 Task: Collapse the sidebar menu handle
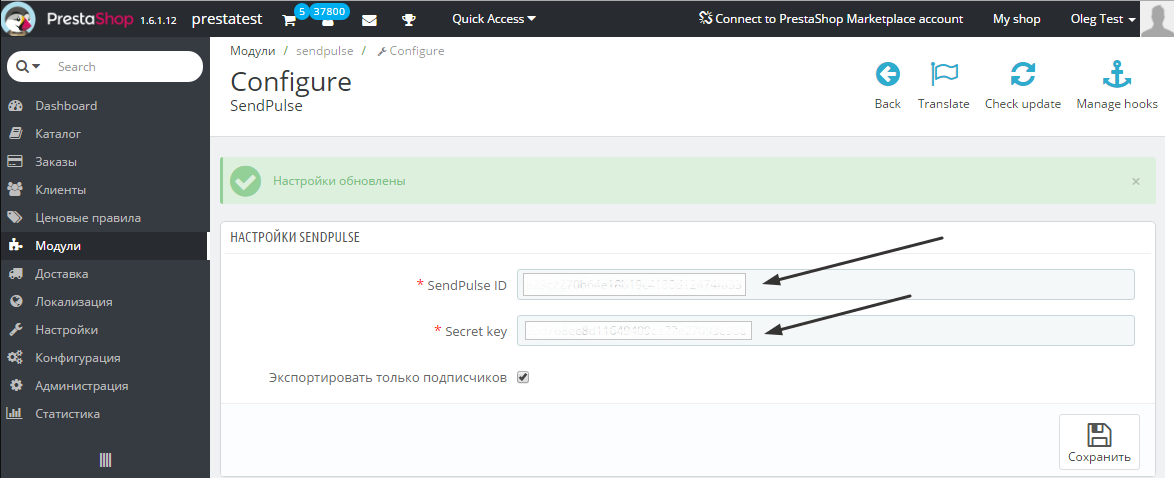point(106,459)
